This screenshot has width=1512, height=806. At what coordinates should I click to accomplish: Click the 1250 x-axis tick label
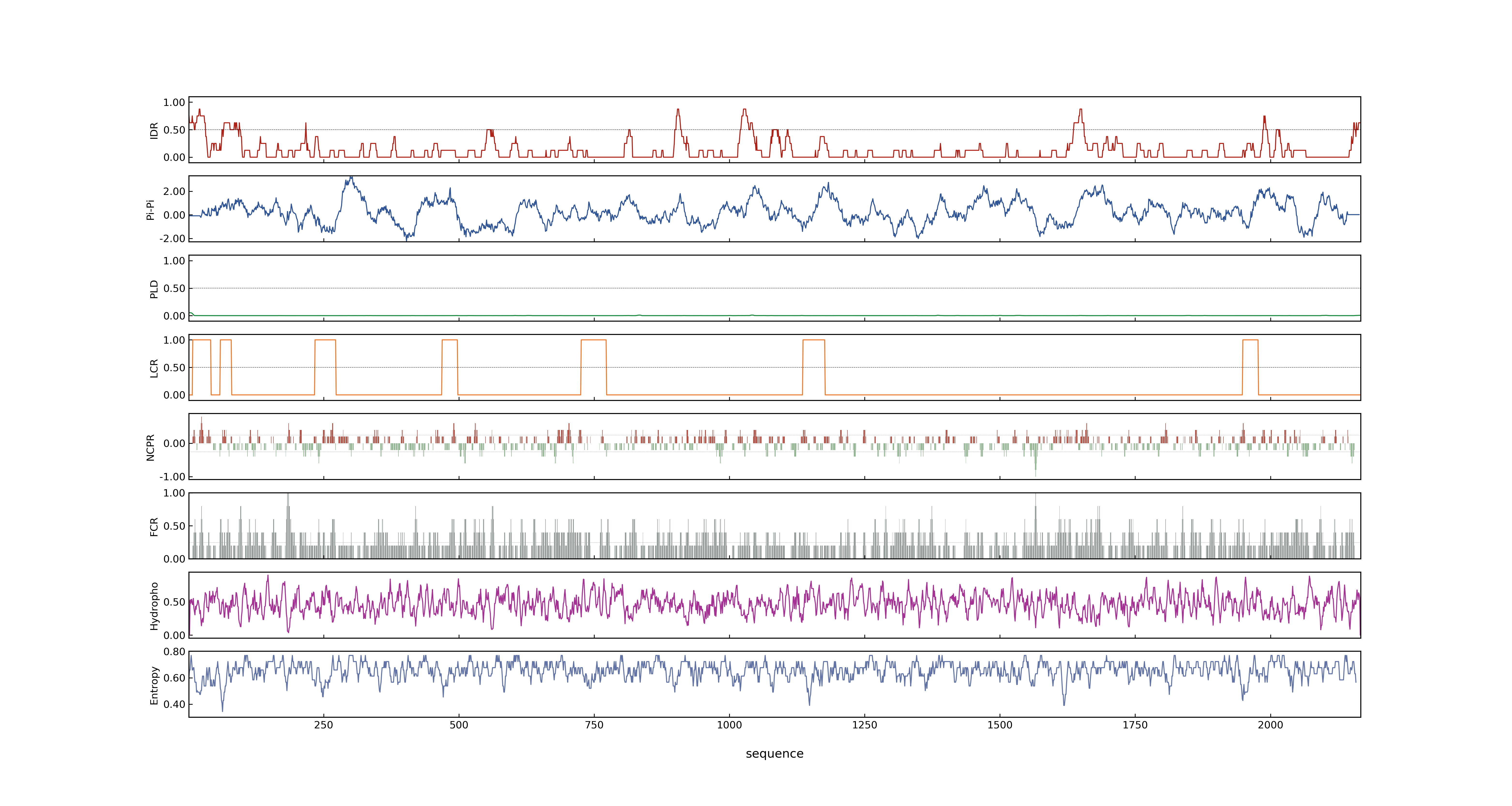coord(865,725)
